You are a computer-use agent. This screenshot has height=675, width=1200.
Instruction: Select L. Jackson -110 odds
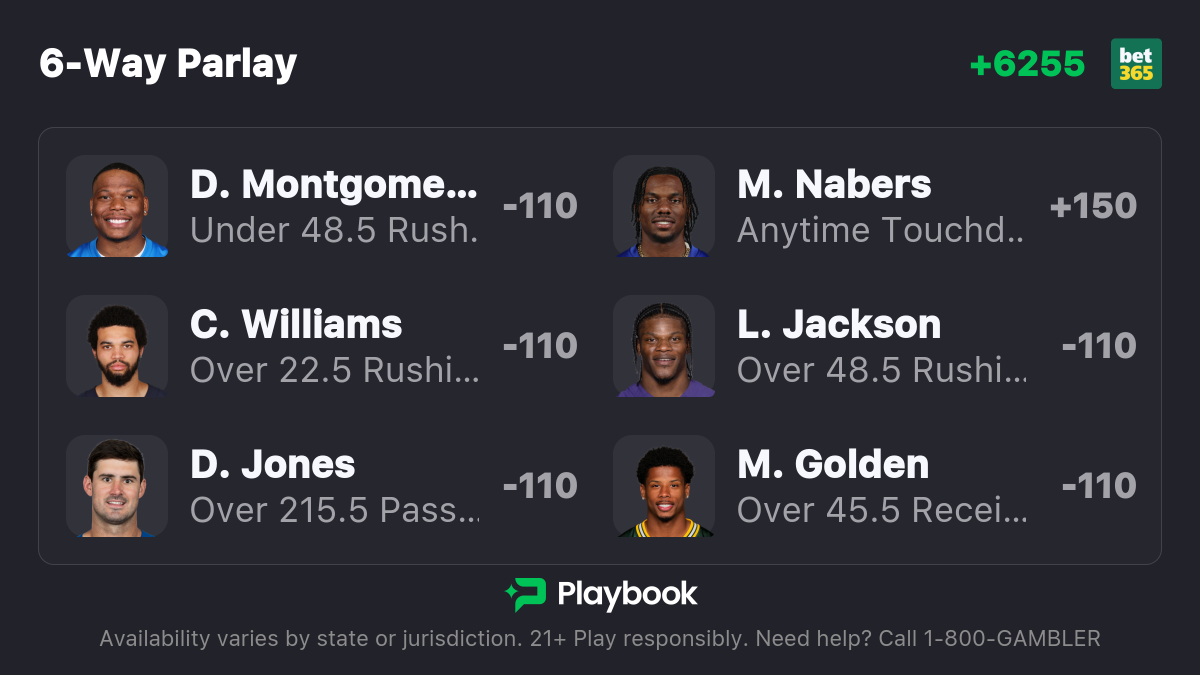tap(1099, 346)
